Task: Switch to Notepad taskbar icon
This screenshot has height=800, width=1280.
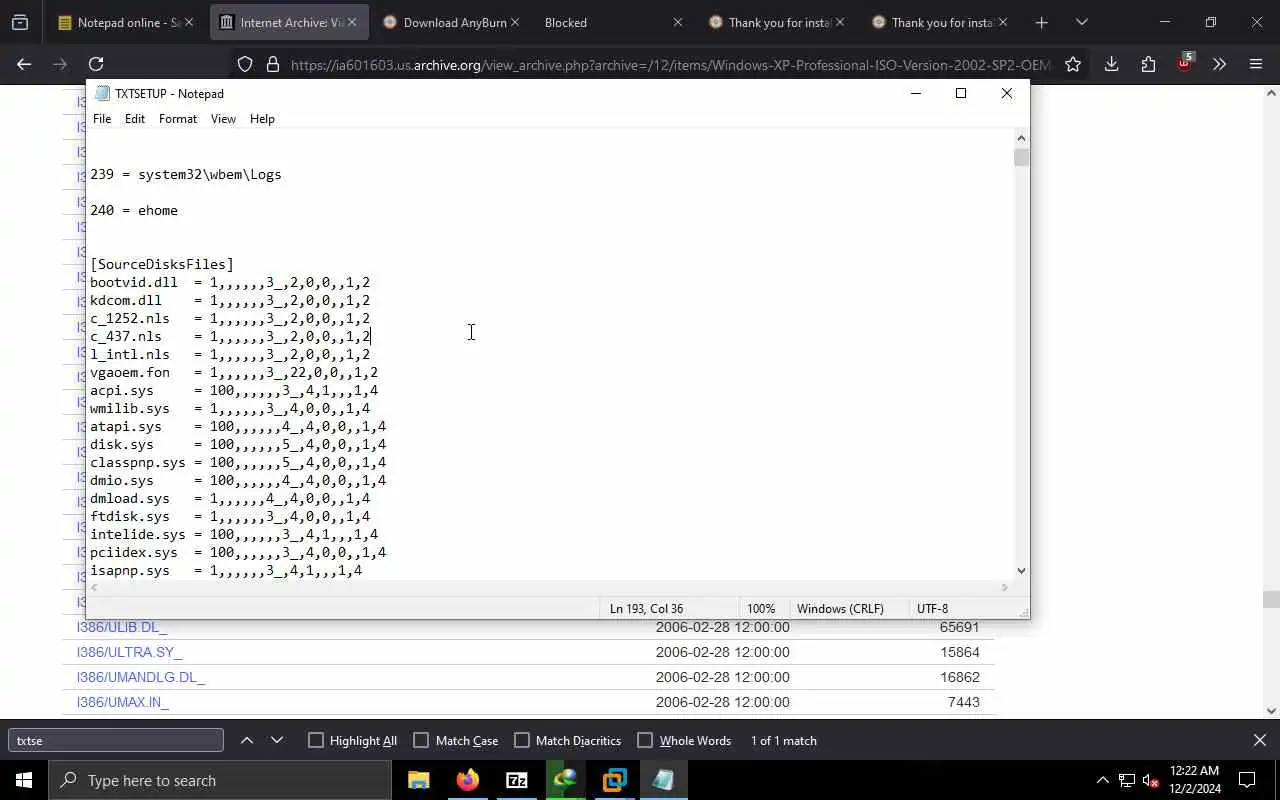Action: [664, 780]
